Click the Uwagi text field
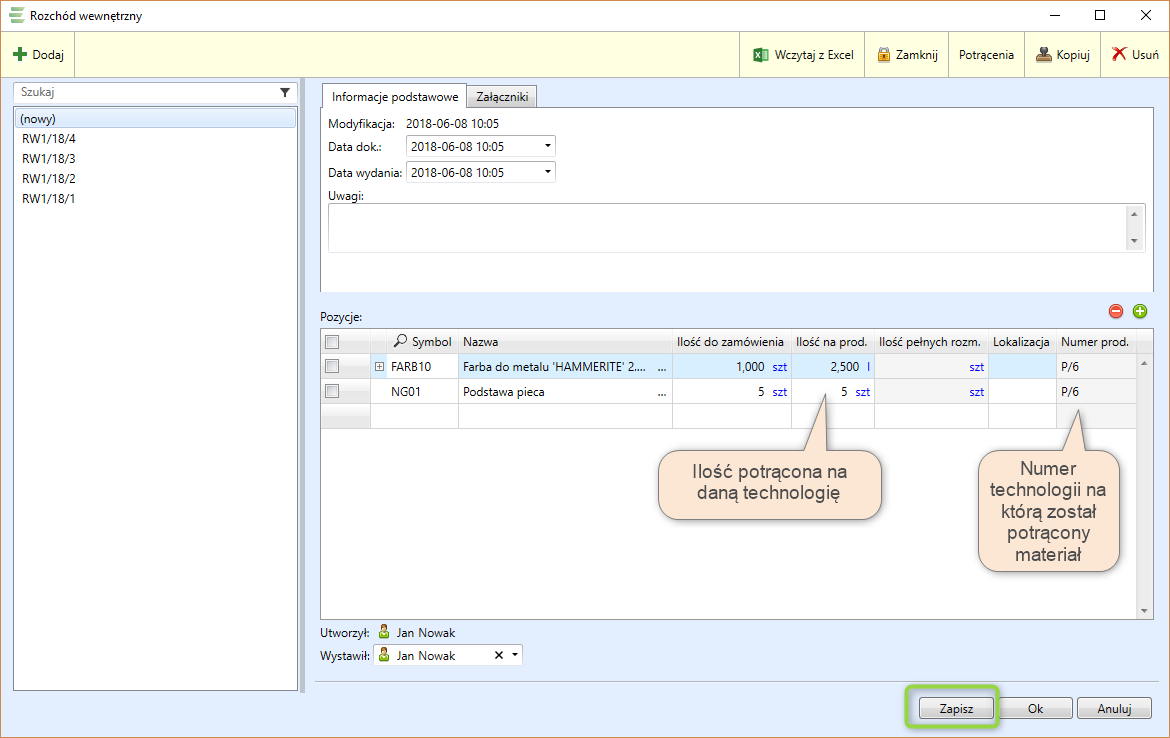Viewport: 1170px width, 738px height. click(725, 228)
